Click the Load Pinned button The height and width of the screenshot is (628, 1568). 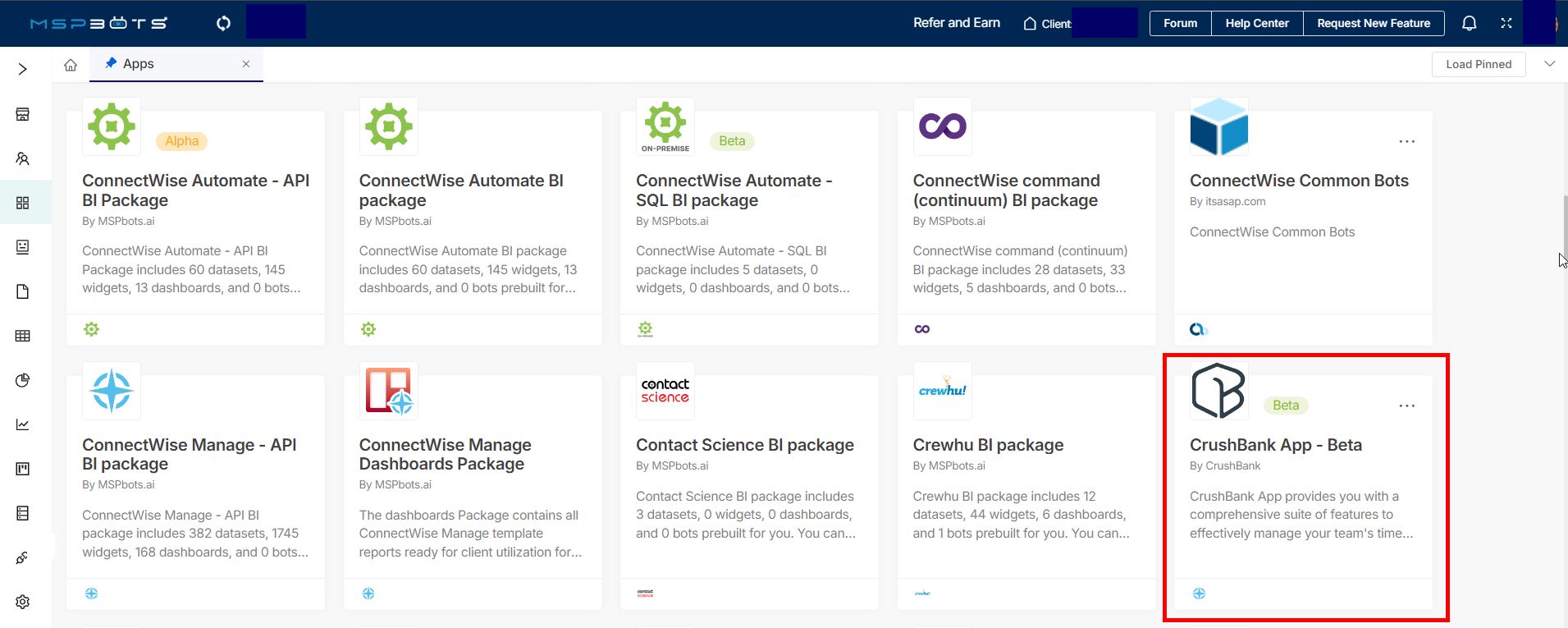pyautogui.click(x=1478, y=64)
